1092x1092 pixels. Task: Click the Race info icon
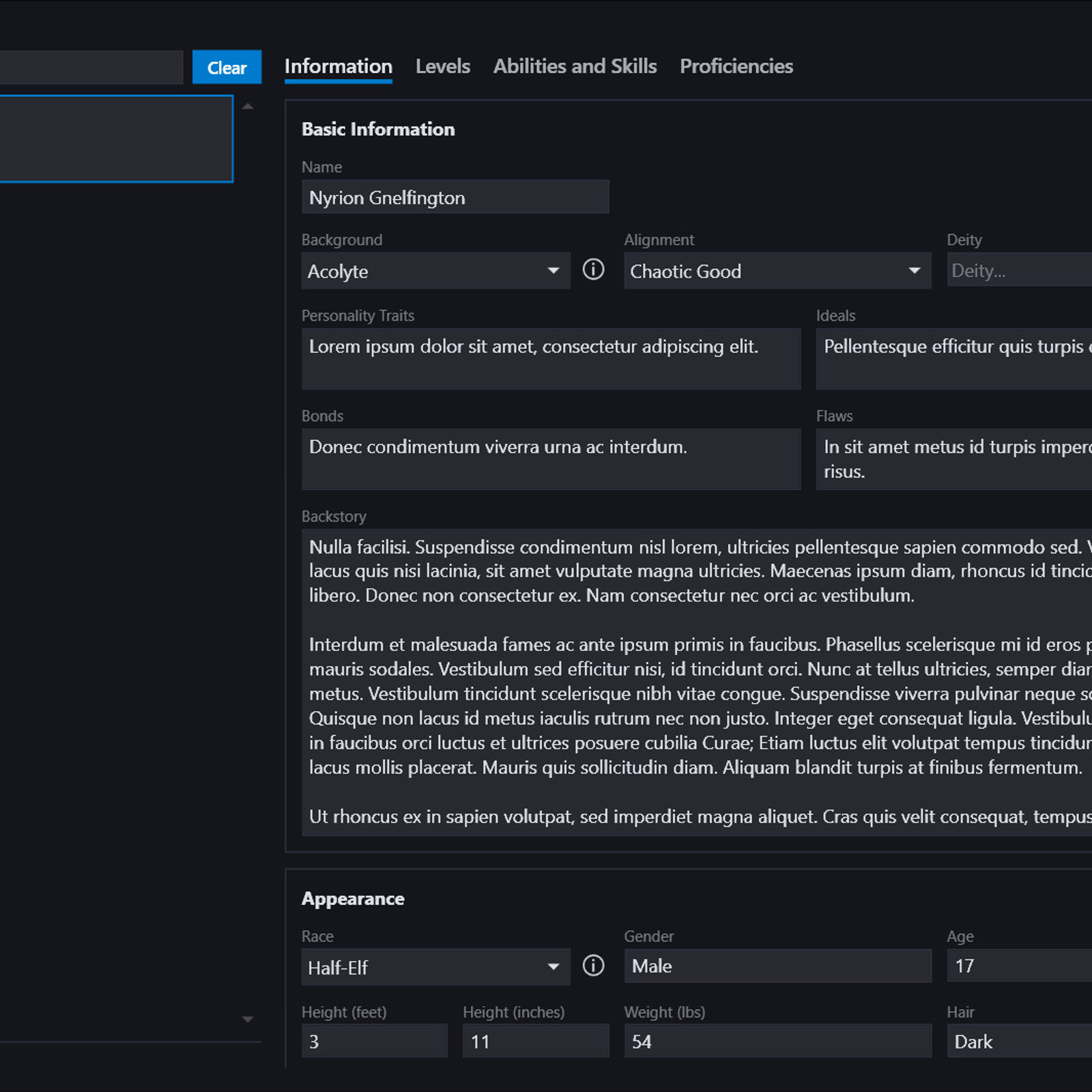593,966
